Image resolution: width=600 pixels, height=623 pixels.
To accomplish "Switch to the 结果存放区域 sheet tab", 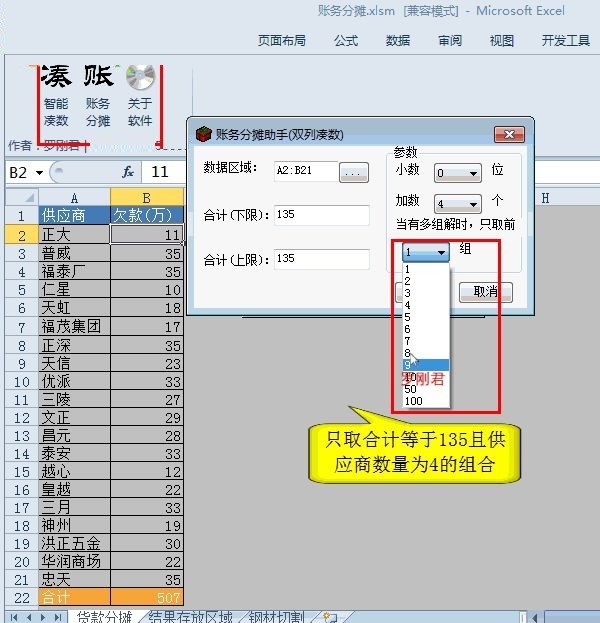I will coord(190,616).
